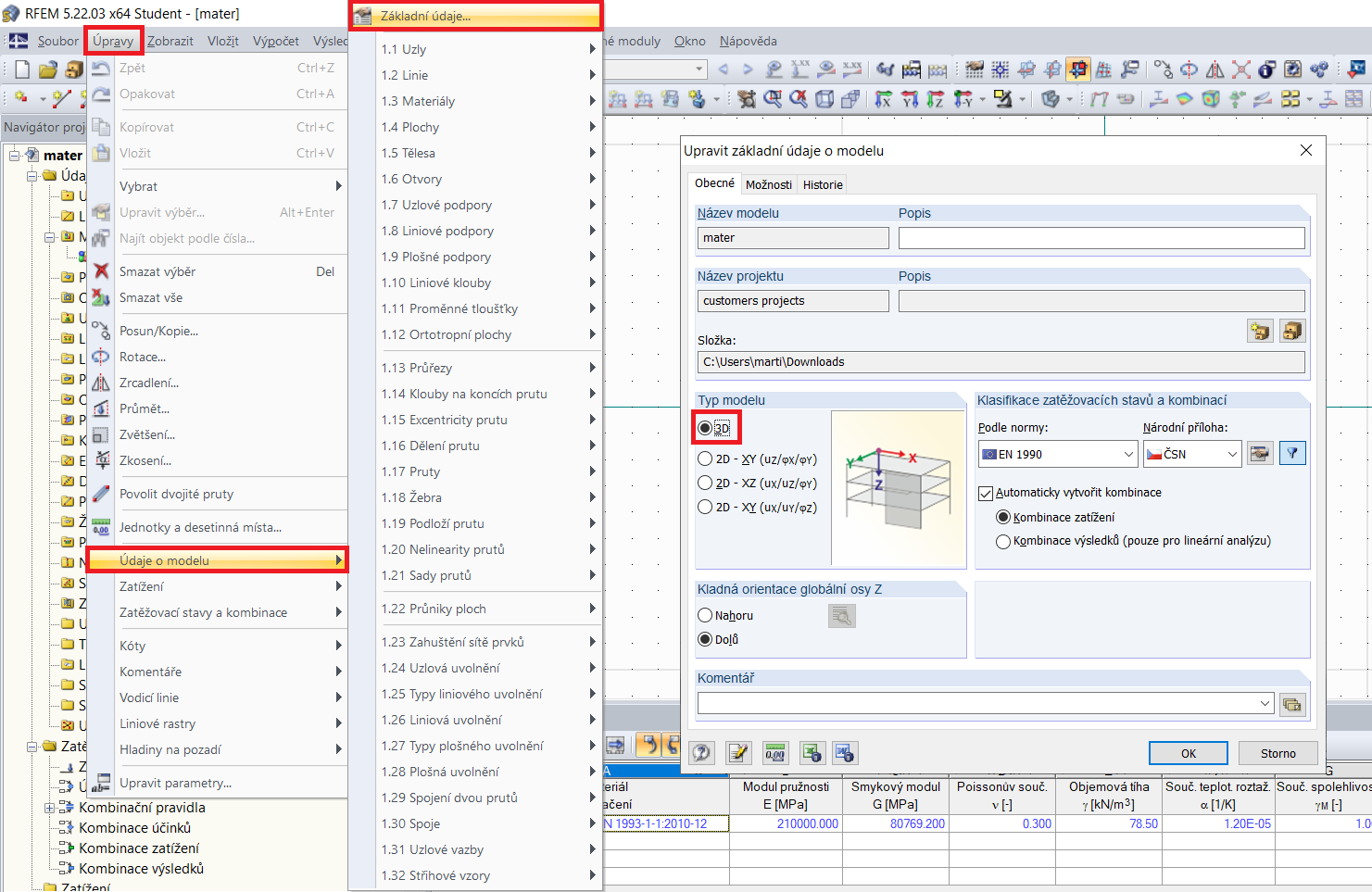Click the project manager icon next to Složka

tap(1260, 331)
